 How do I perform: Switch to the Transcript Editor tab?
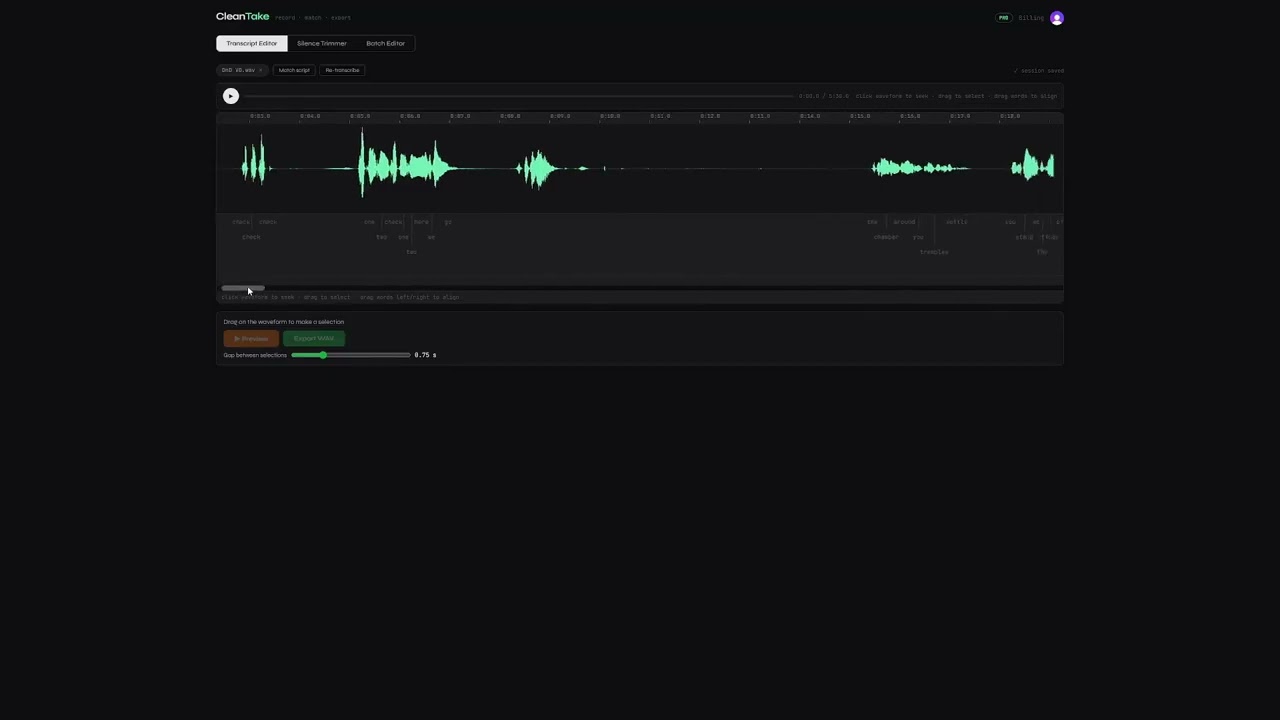(252, 43)
